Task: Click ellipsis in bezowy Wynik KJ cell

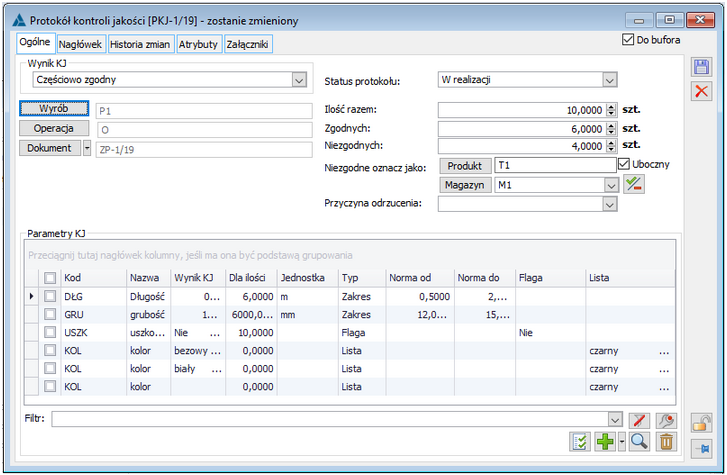Action: pos(216,351)
